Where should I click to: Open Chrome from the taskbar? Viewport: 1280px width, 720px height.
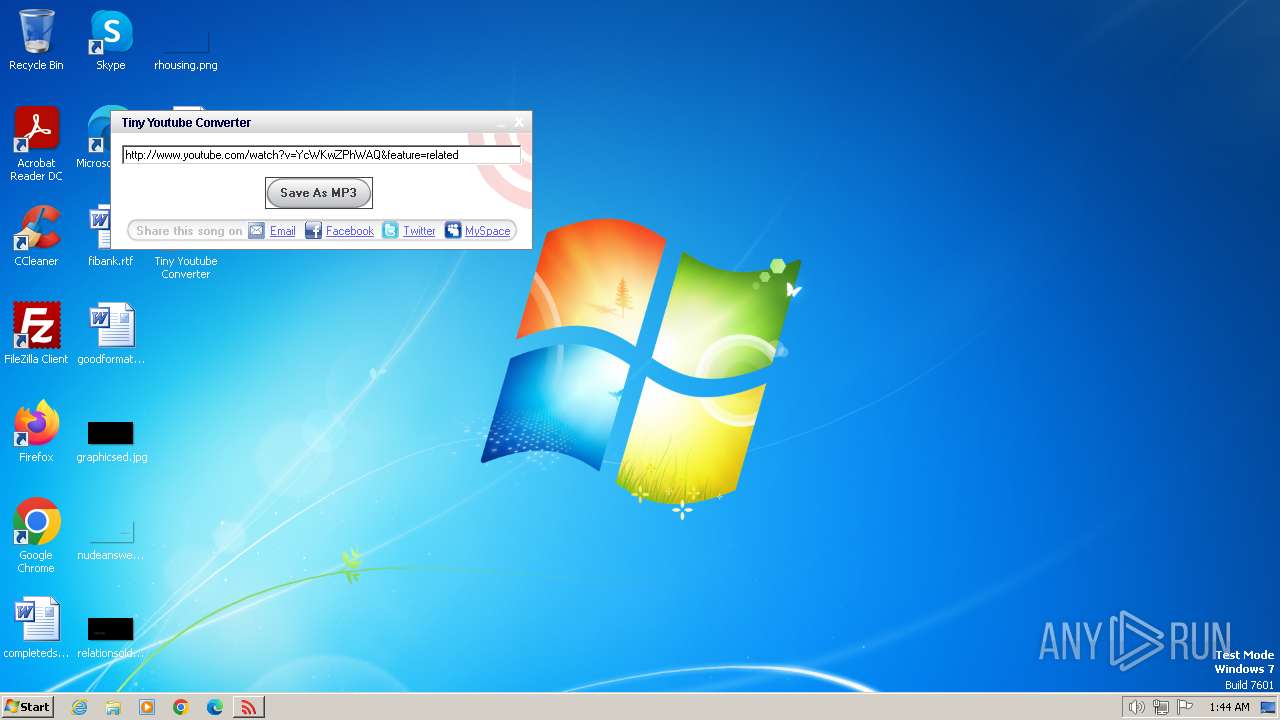(x=181, y=707)
